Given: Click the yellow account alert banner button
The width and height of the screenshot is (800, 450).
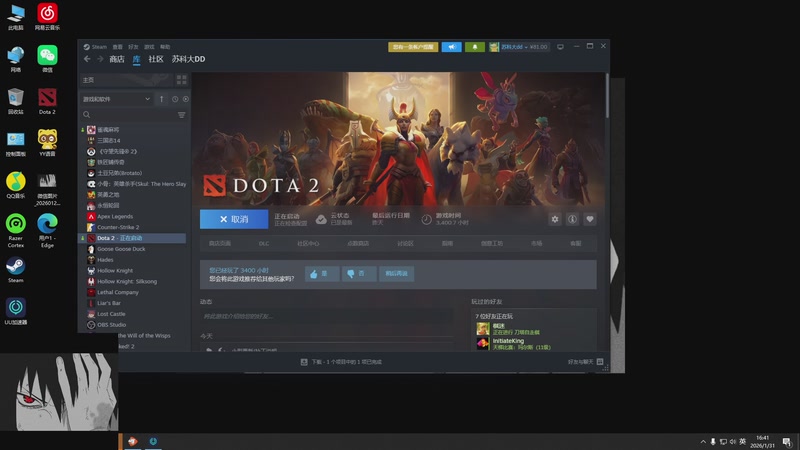Looking at the screenshot, I should point(413,47).
